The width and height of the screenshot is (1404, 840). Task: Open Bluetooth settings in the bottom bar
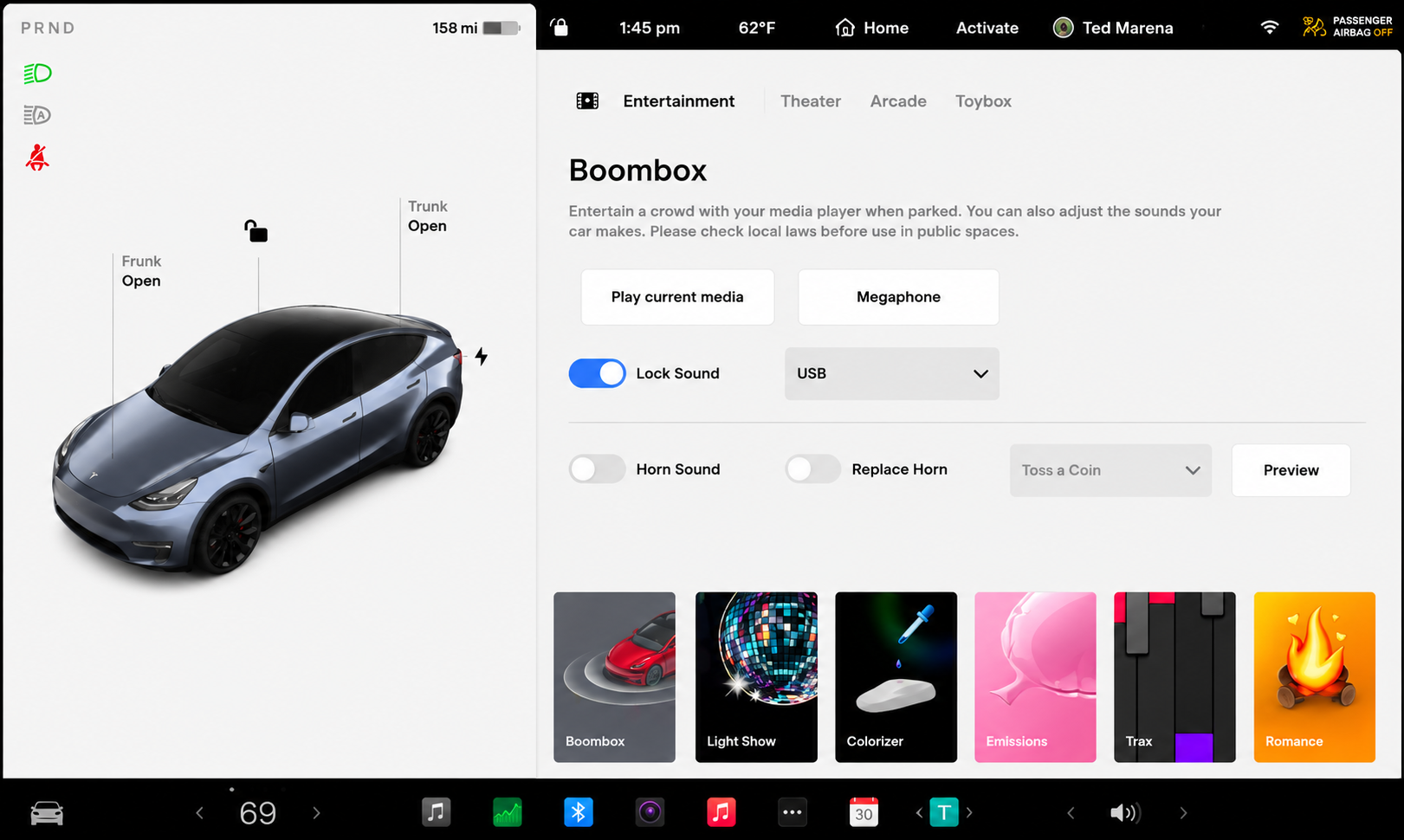579,812
